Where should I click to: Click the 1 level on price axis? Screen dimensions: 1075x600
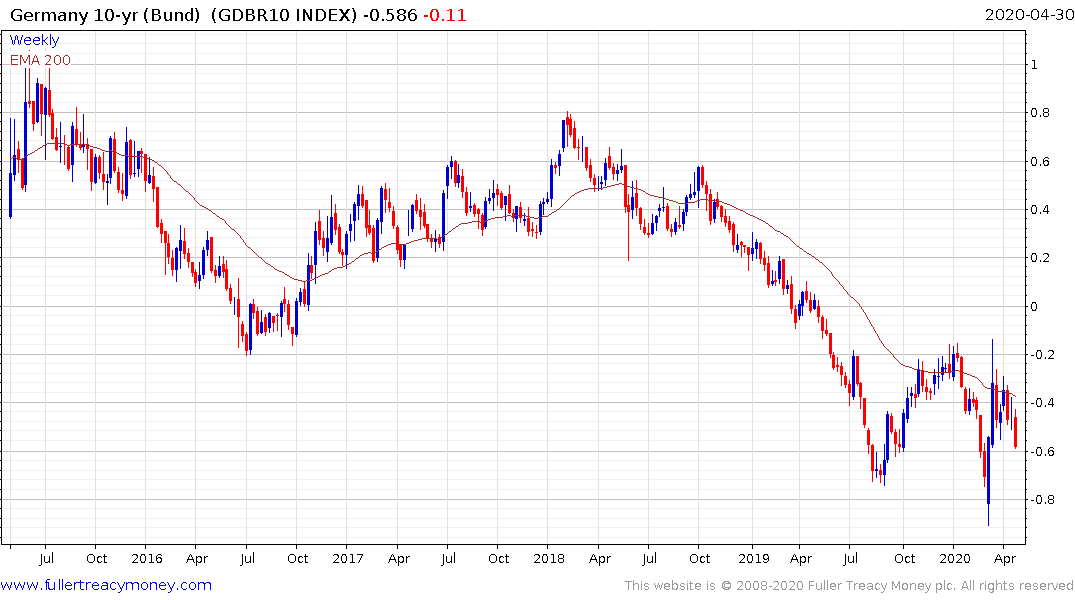tap(1035, 65)
